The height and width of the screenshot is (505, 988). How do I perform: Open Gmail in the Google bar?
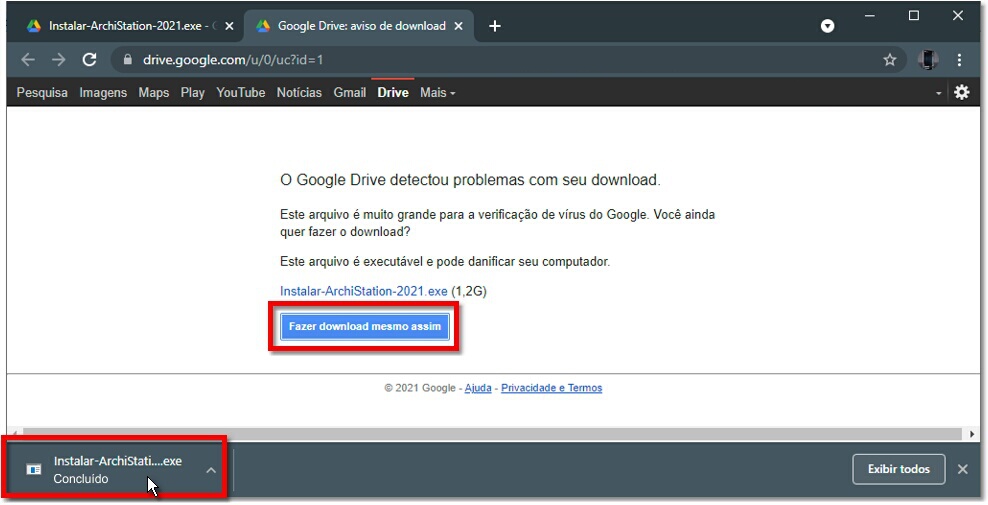(x=350, y=93)
